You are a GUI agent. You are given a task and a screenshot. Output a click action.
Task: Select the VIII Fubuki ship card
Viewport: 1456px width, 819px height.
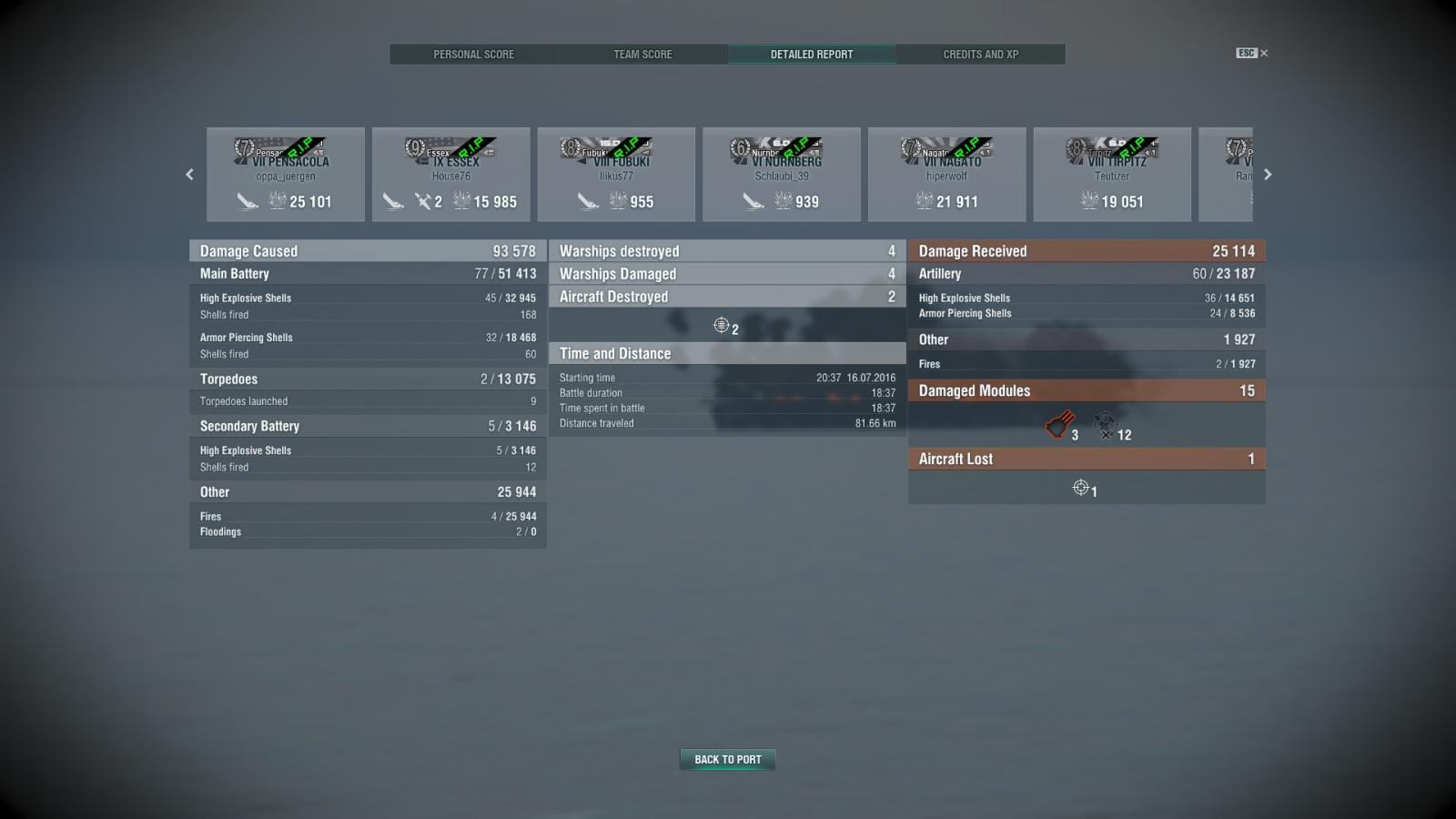coord(616,174)
